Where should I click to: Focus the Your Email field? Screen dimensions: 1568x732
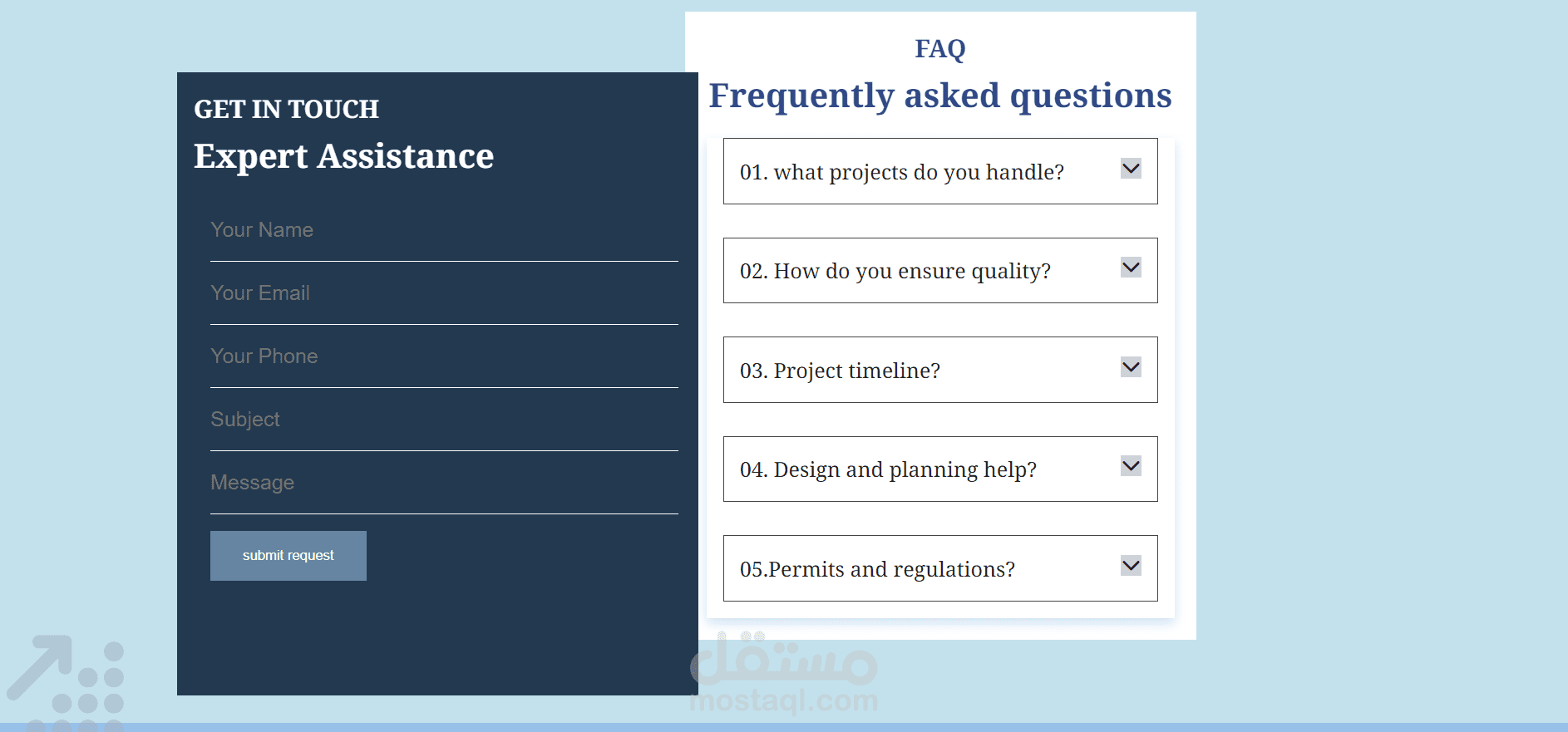pos(444,293)
